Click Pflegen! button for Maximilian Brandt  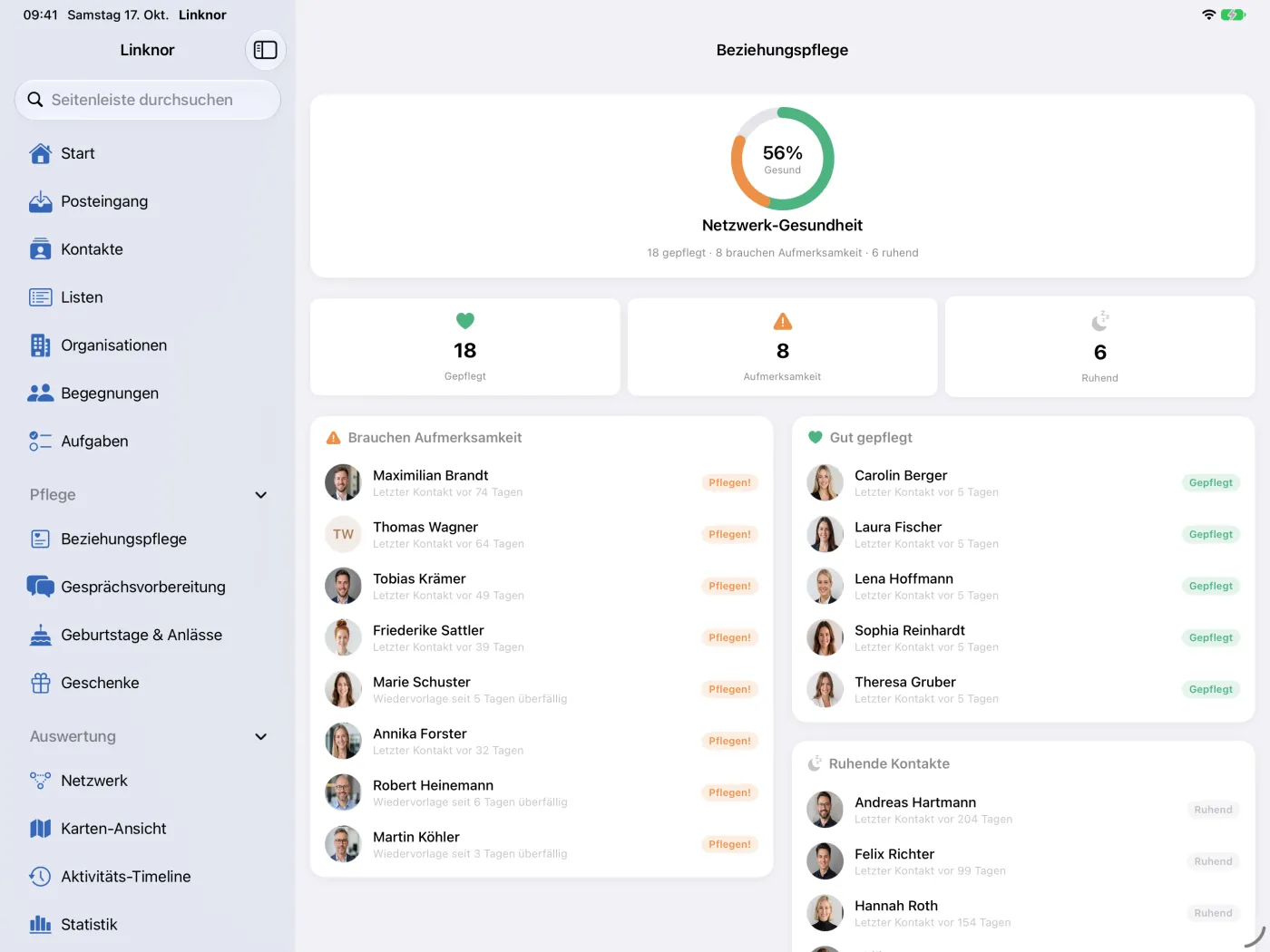(730, 483)
